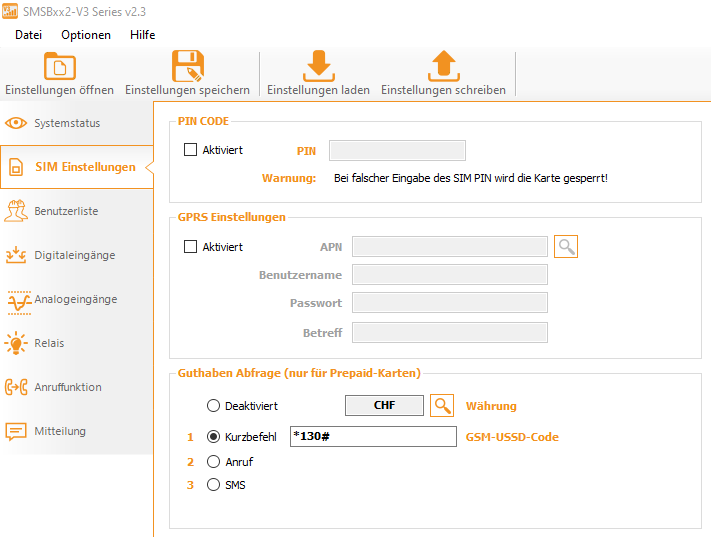This screenshot has width=711, height=537.
Task: Enable the GPRS Aktiviert checkbox
Action: tap(191, 247)
